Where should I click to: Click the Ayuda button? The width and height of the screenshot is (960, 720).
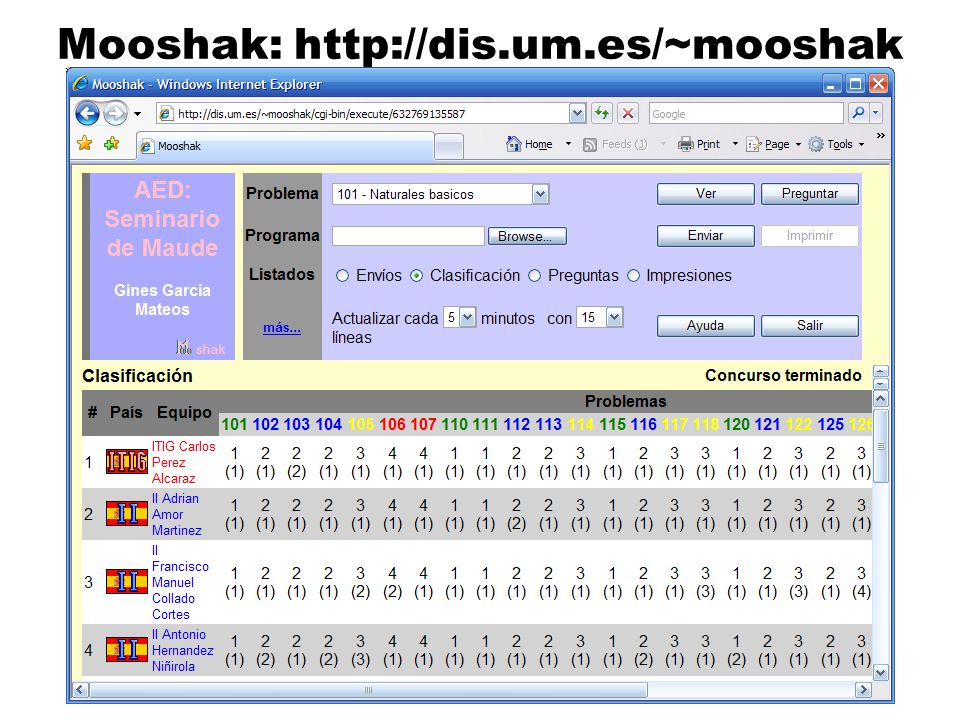coord(705,326)
